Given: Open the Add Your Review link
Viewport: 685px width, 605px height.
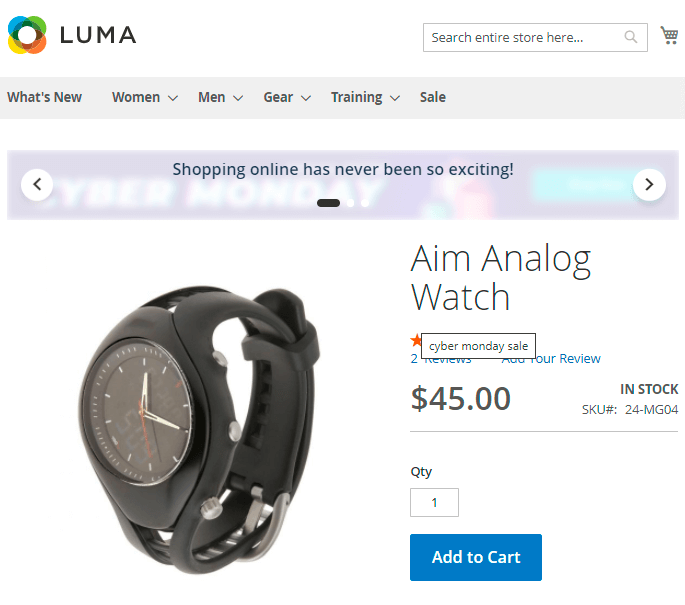Looking at the screenshot, I should (551, 359).
